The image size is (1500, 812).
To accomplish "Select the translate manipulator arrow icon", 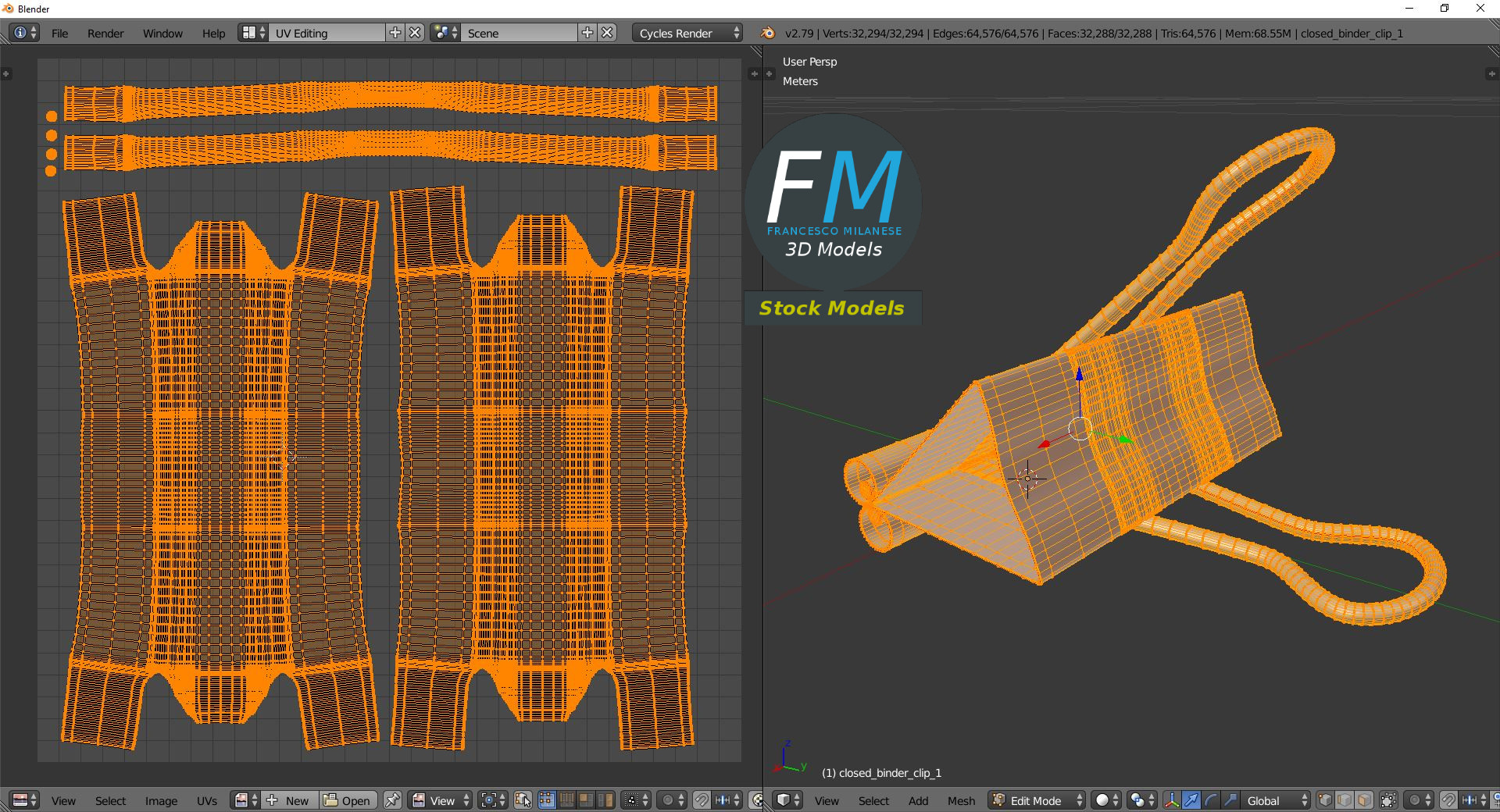I will [x=1191, y=800].
